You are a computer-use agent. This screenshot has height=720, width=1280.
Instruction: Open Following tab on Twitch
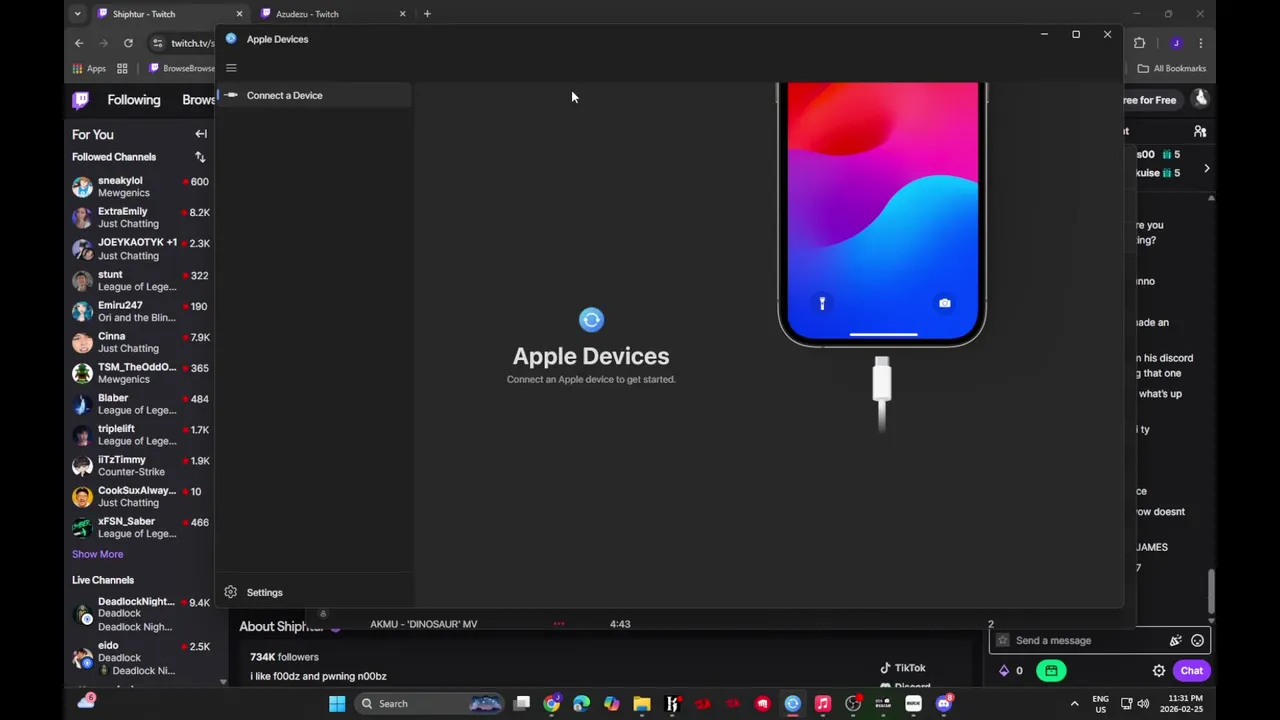[134, 100]
